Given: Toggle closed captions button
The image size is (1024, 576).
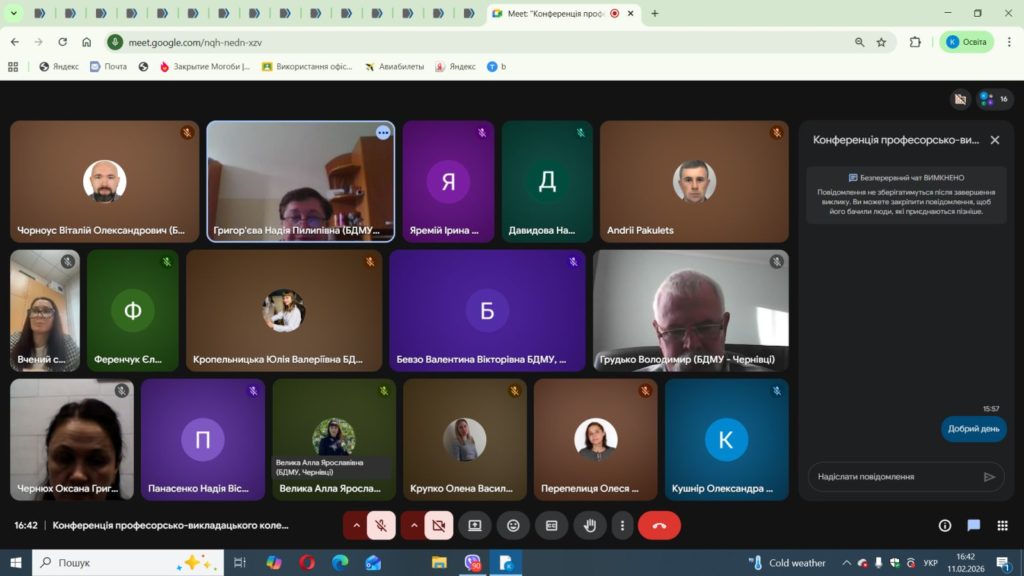Looking at the screenshot, I should (551, 525).
